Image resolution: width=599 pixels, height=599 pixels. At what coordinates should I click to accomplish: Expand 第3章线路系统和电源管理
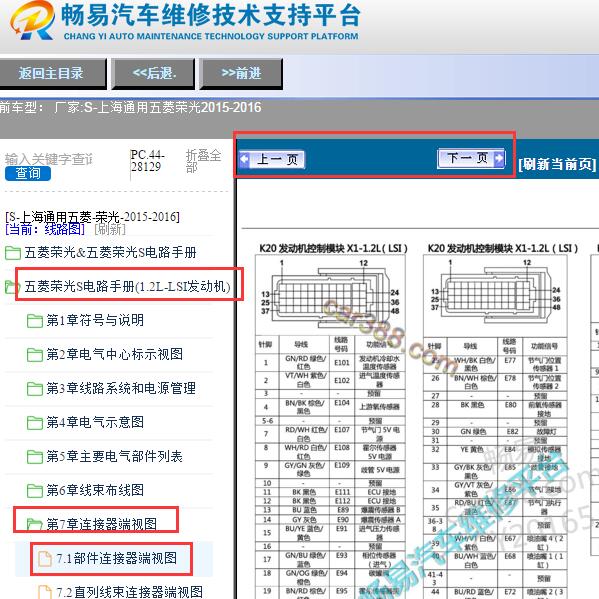tap(121, 388)
